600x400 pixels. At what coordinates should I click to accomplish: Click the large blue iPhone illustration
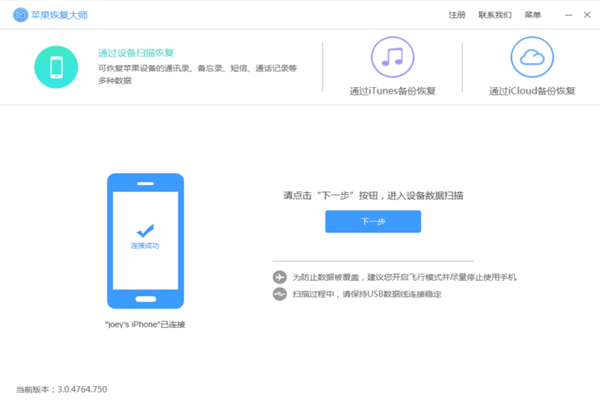coord(145,241)
